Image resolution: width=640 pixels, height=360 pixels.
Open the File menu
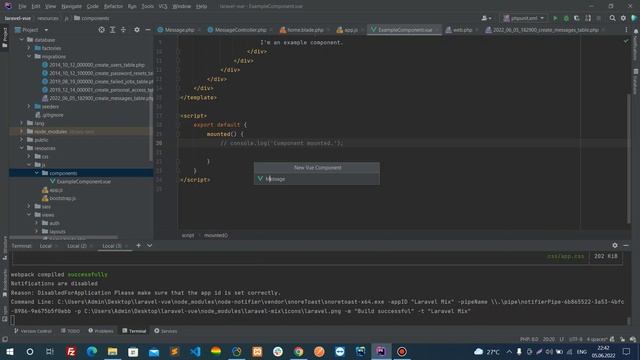(22, 6)
